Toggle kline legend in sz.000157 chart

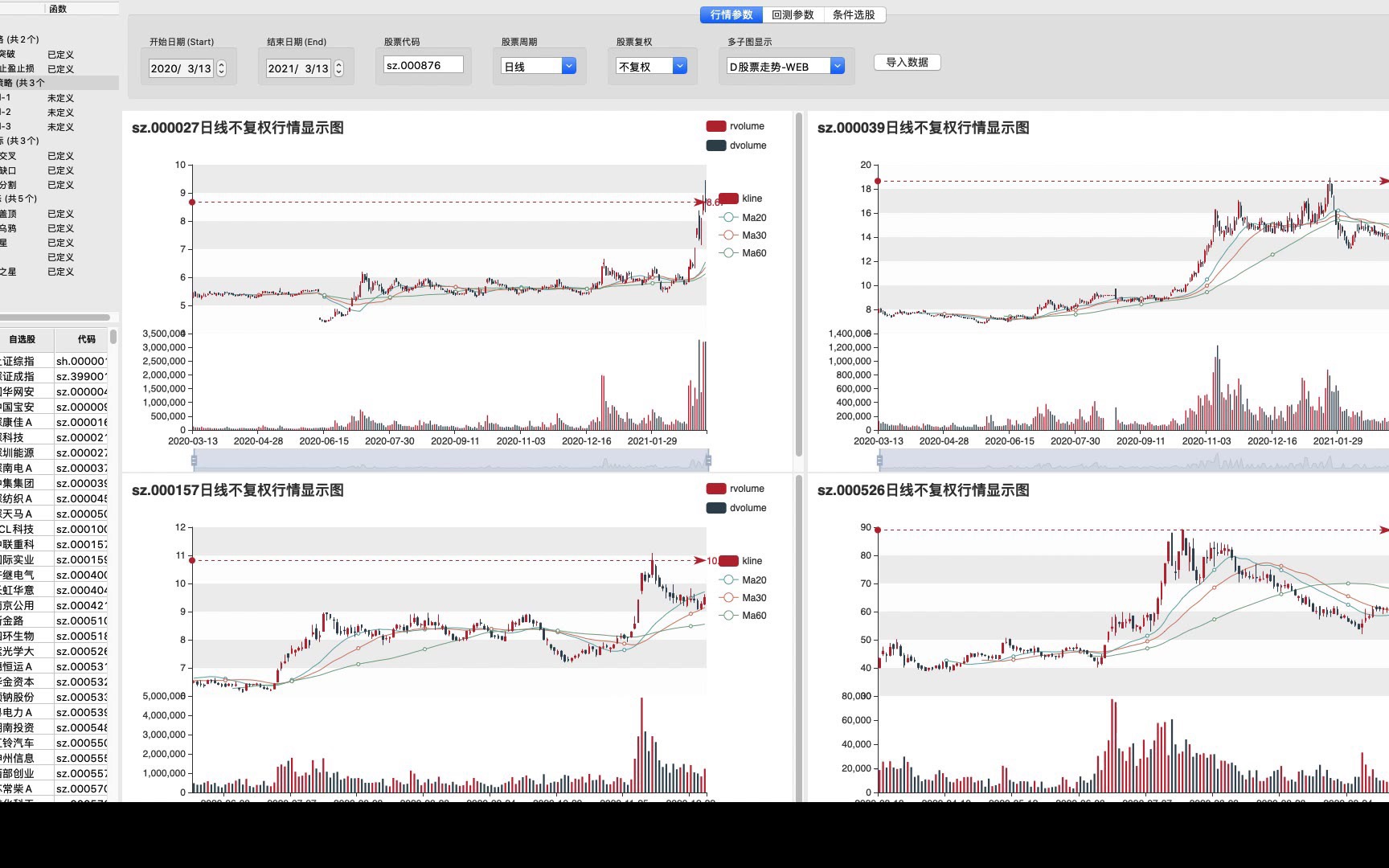coord(740,561)
